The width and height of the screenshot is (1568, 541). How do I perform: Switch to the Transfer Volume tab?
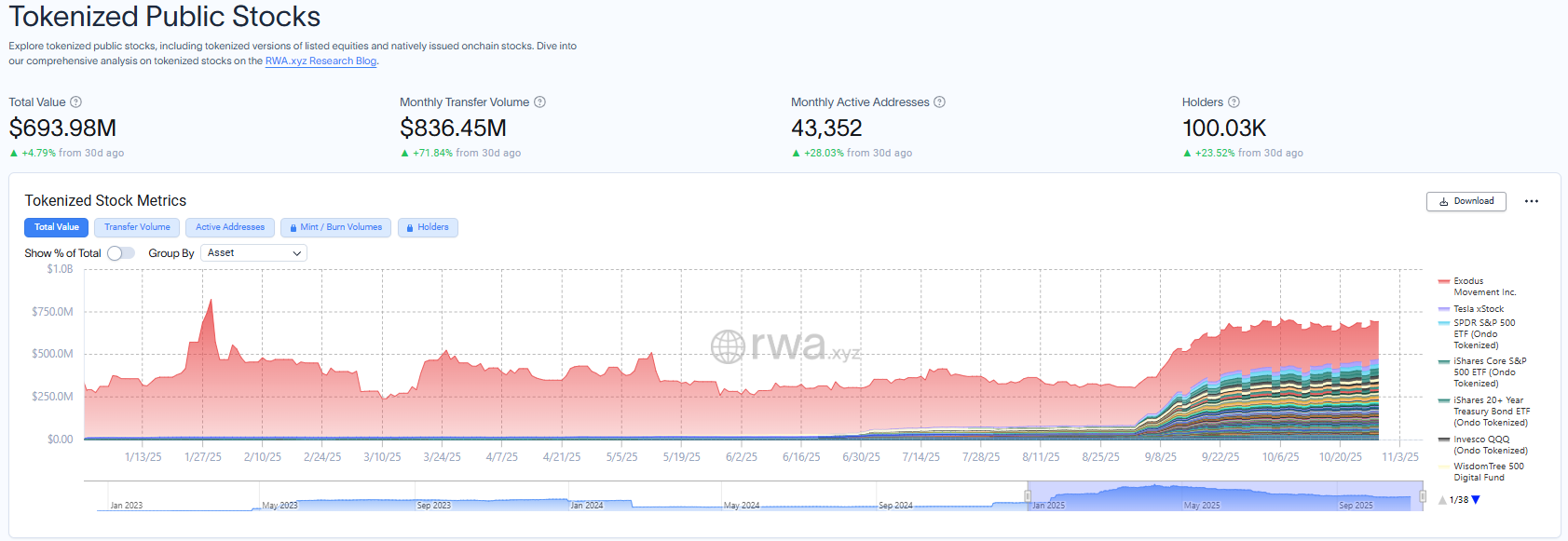click(x=137, y=227)
